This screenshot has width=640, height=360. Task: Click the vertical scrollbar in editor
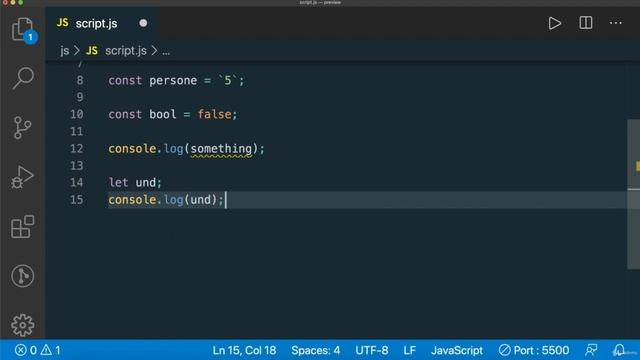click(633, 194)
